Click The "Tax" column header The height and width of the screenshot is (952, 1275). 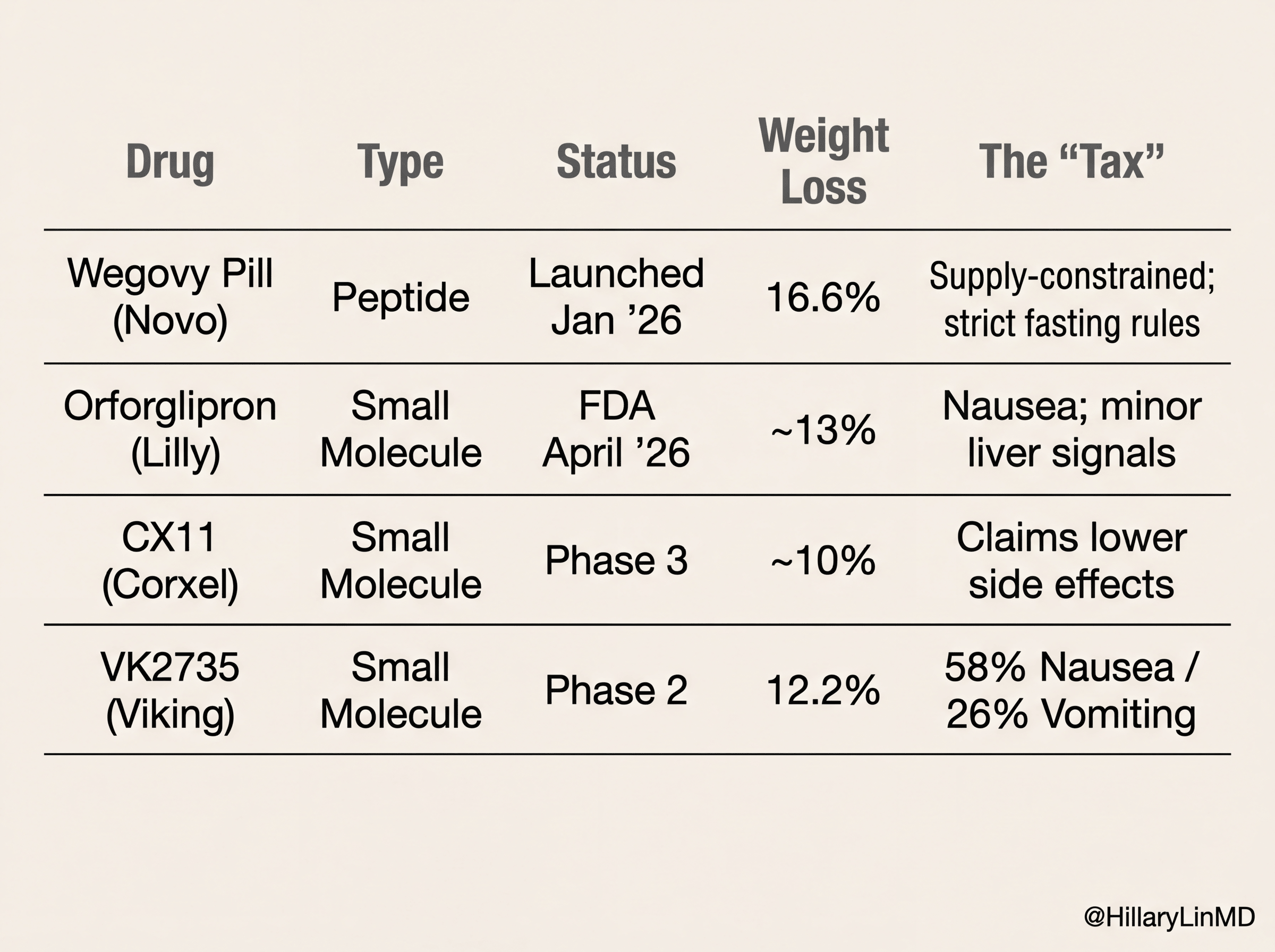1071,161
